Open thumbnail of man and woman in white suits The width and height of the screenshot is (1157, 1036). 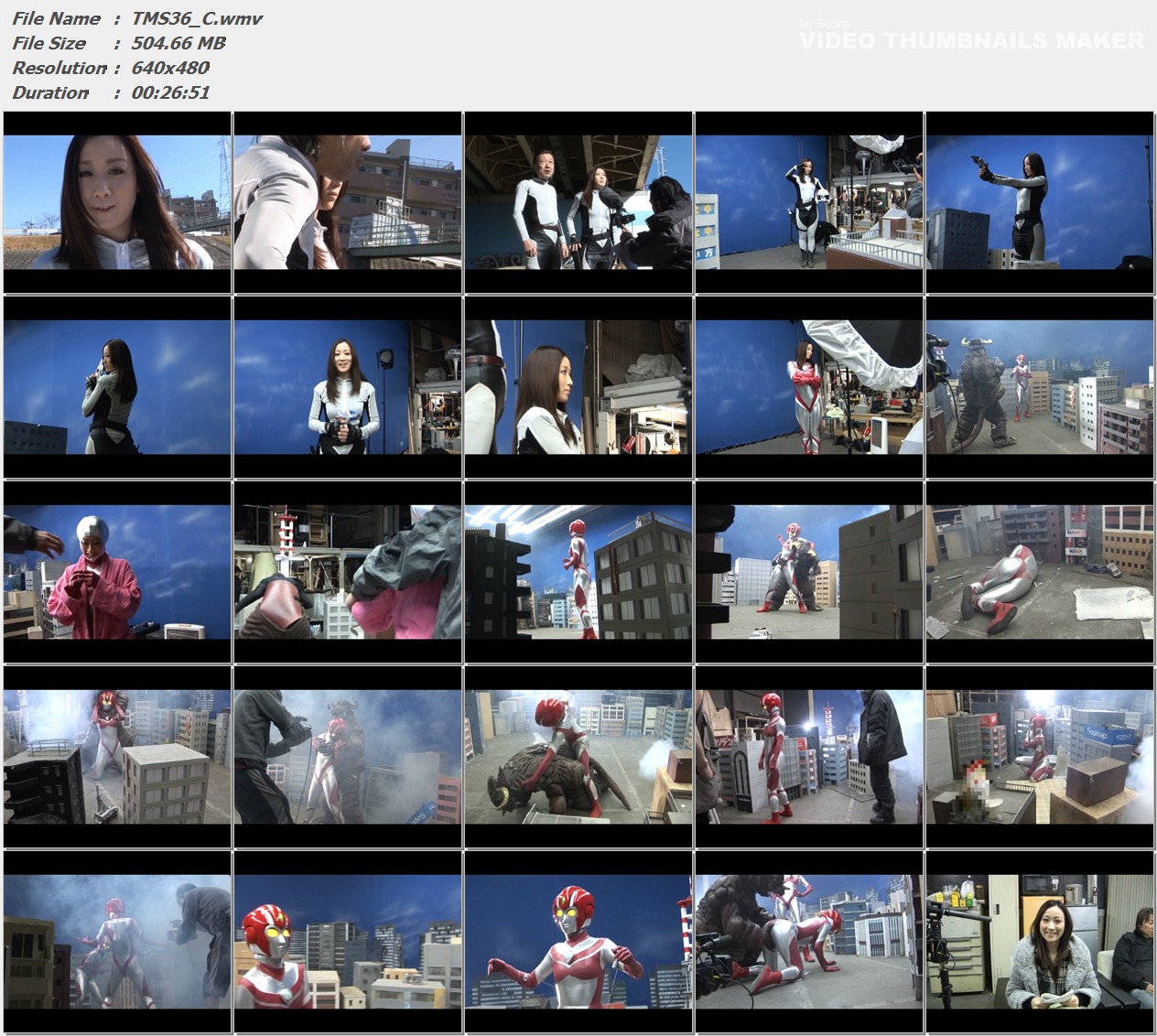coord(578,202)
